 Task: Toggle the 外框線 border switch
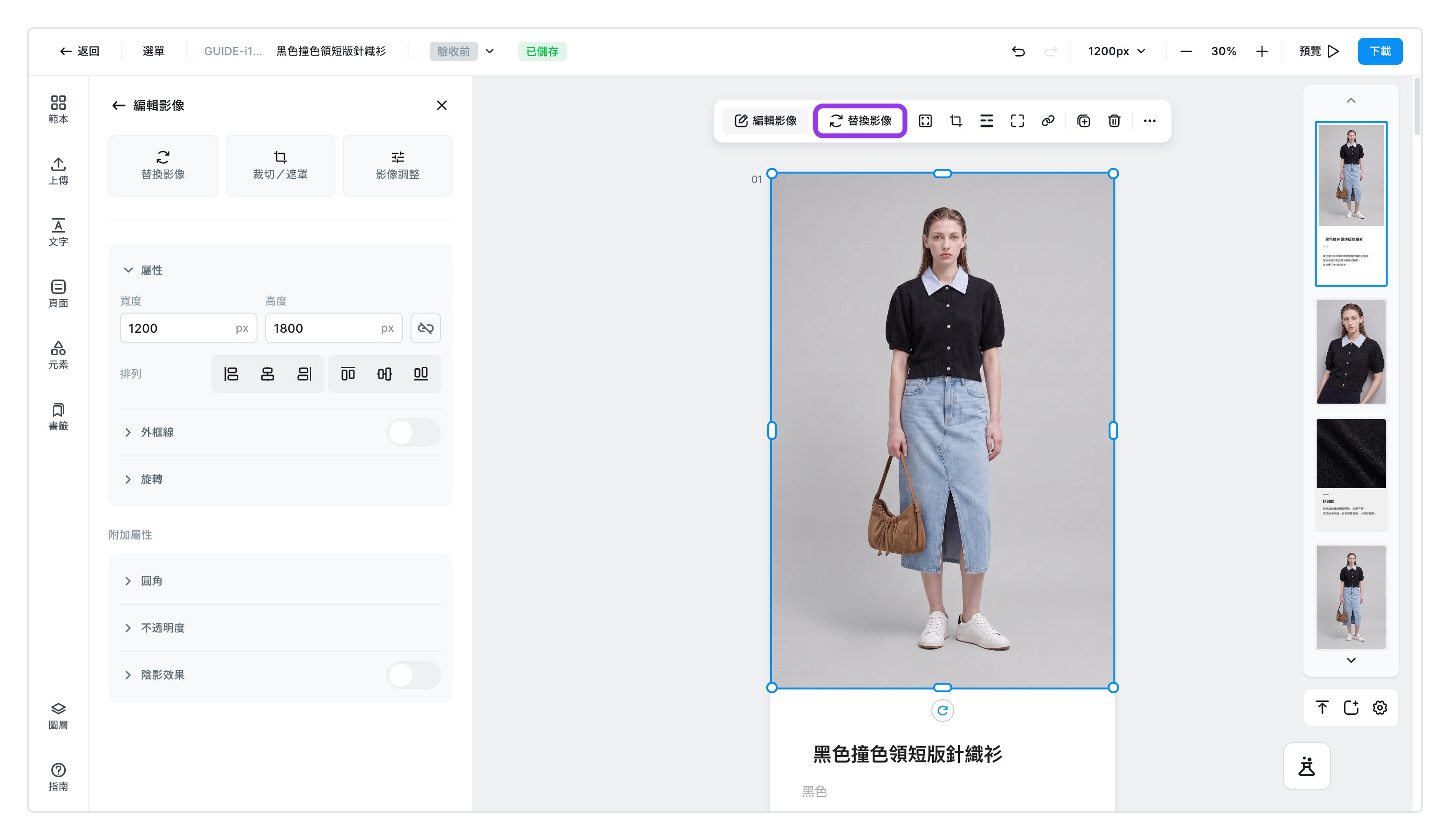coord(414,432)
